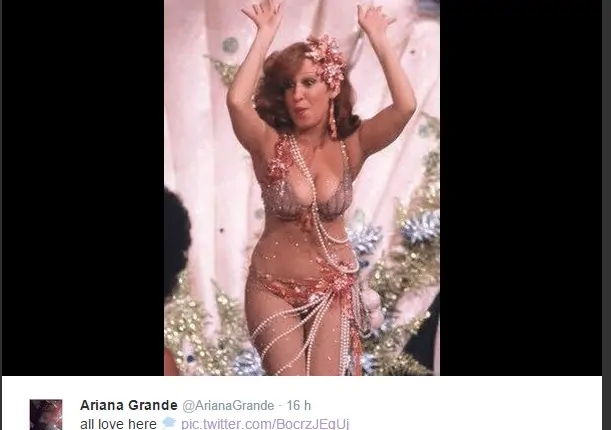The image size is (611, 430).
Task: Click the blue metallic bow decoration
Action: [x=421, y=227]
